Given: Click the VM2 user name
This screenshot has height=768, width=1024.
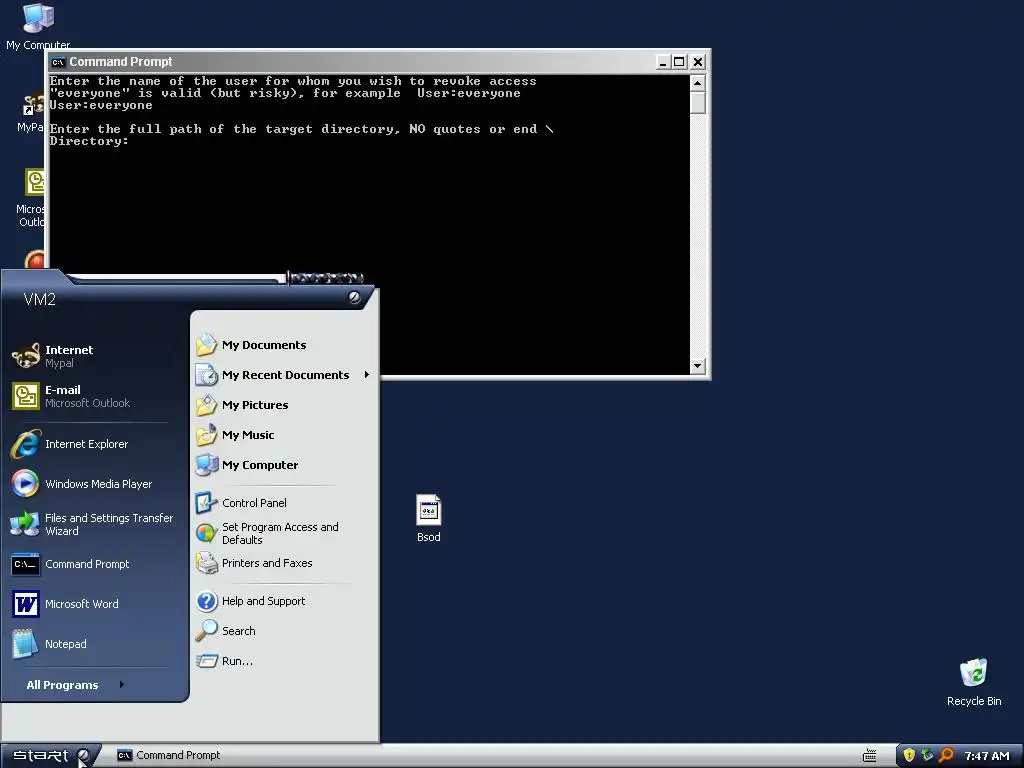Looking at the screenshot, I should coord(39,299).
